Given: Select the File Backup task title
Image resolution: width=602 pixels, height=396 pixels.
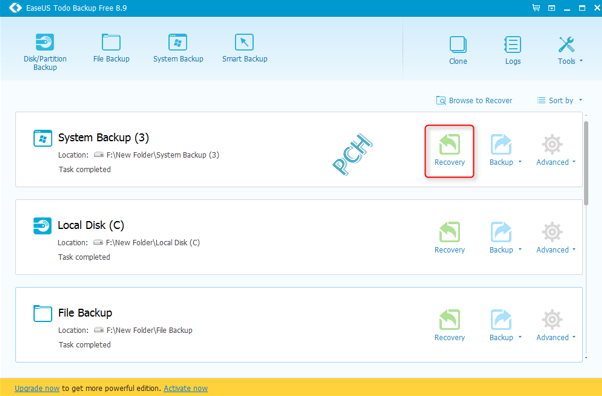Looking at the screenshot, I should pyautogui.click(x=85, y=313).
